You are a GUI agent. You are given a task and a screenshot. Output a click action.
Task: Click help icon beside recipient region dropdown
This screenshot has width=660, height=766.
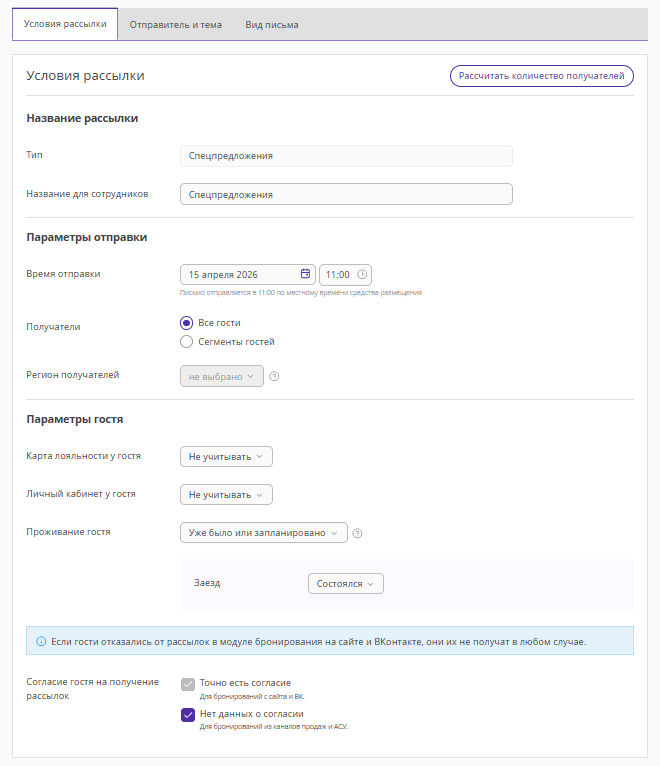point(274,377)
